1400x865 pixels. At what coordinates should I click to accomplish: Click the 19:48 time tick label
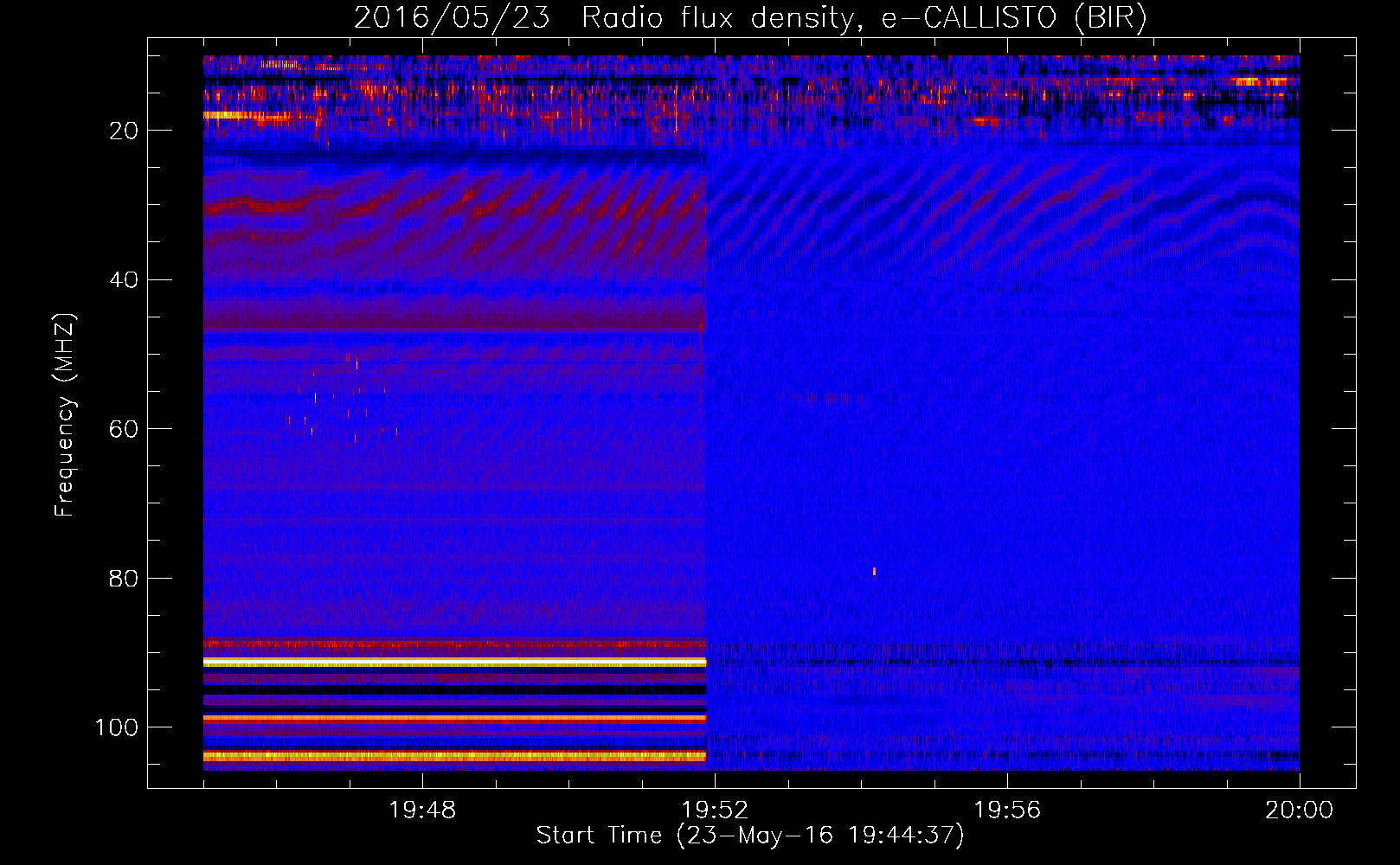pos(422,811)
